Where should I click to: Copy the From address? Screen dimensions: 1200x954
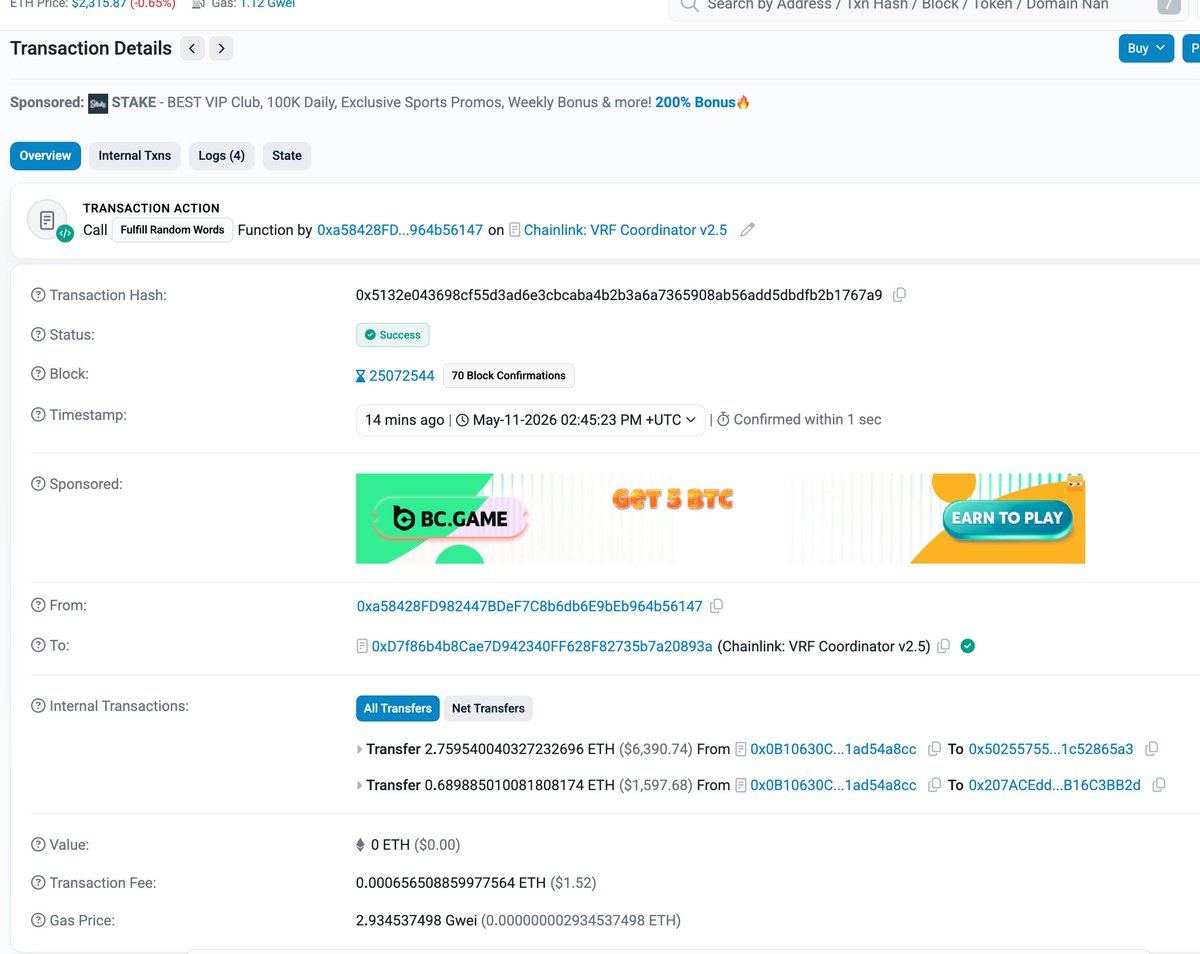[x=716, y=606]
